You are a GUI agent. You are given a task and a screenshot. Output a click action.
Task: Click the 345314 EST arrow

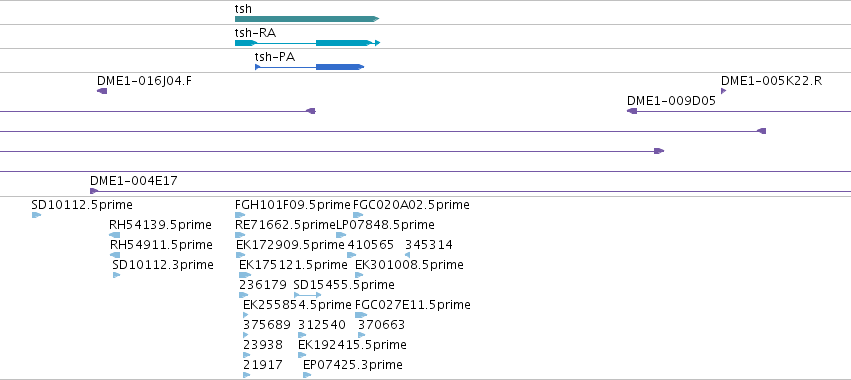coord(408,255)
